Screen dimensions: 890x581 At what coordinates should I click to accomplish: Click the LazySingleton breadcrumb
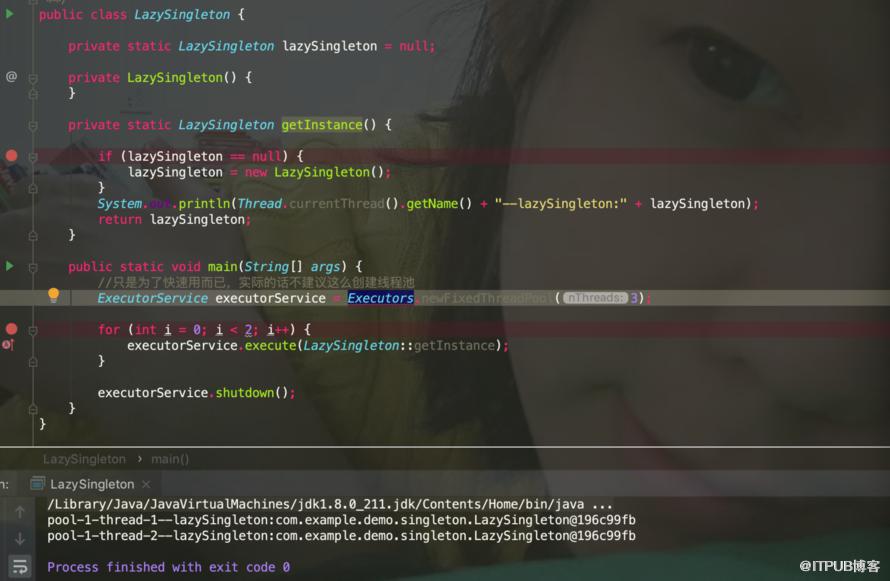84,459
